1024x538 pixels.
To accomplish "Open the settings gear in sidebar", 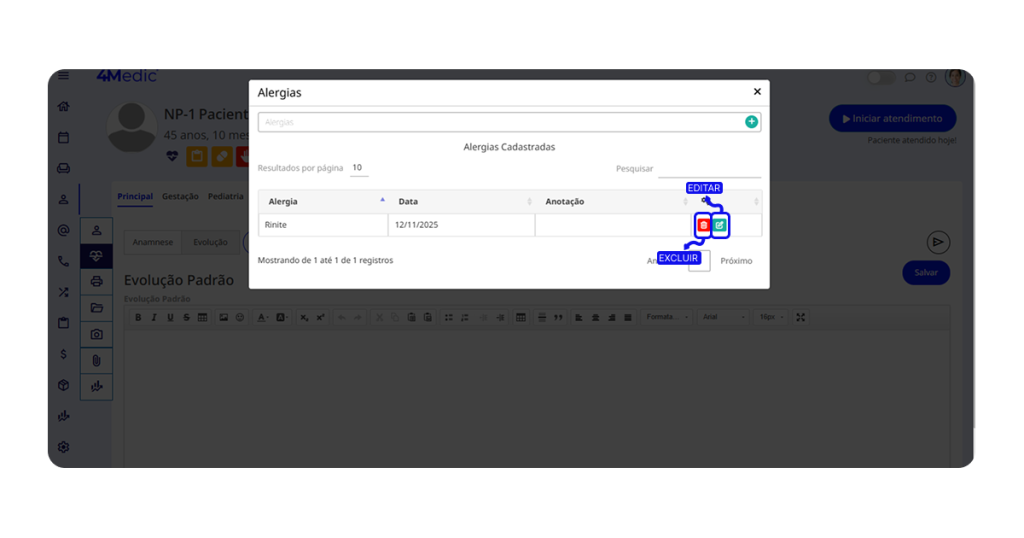I will click(64, 447).
